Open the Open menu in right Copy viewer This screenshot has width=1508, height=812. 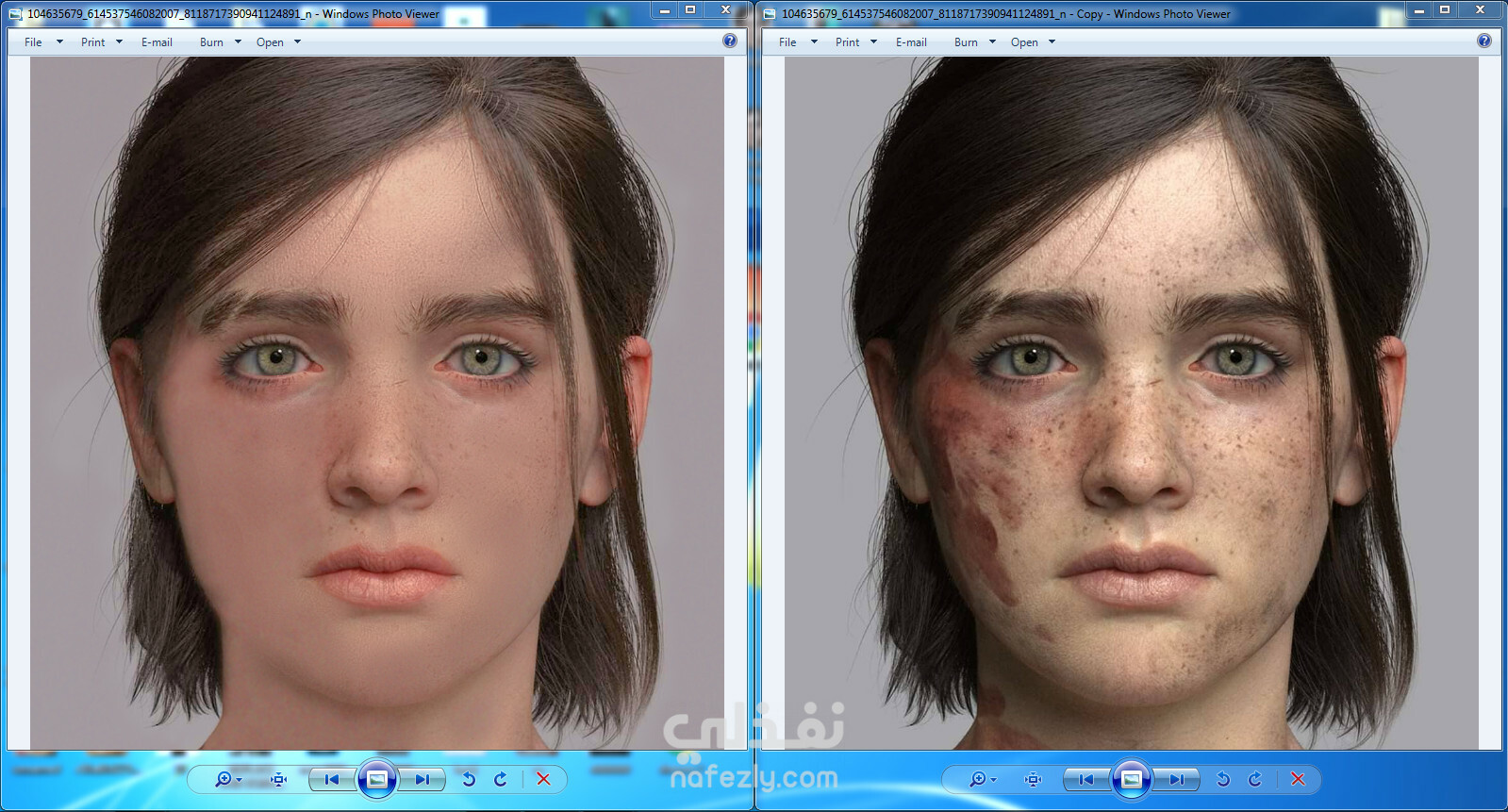tap(1024, 42)
